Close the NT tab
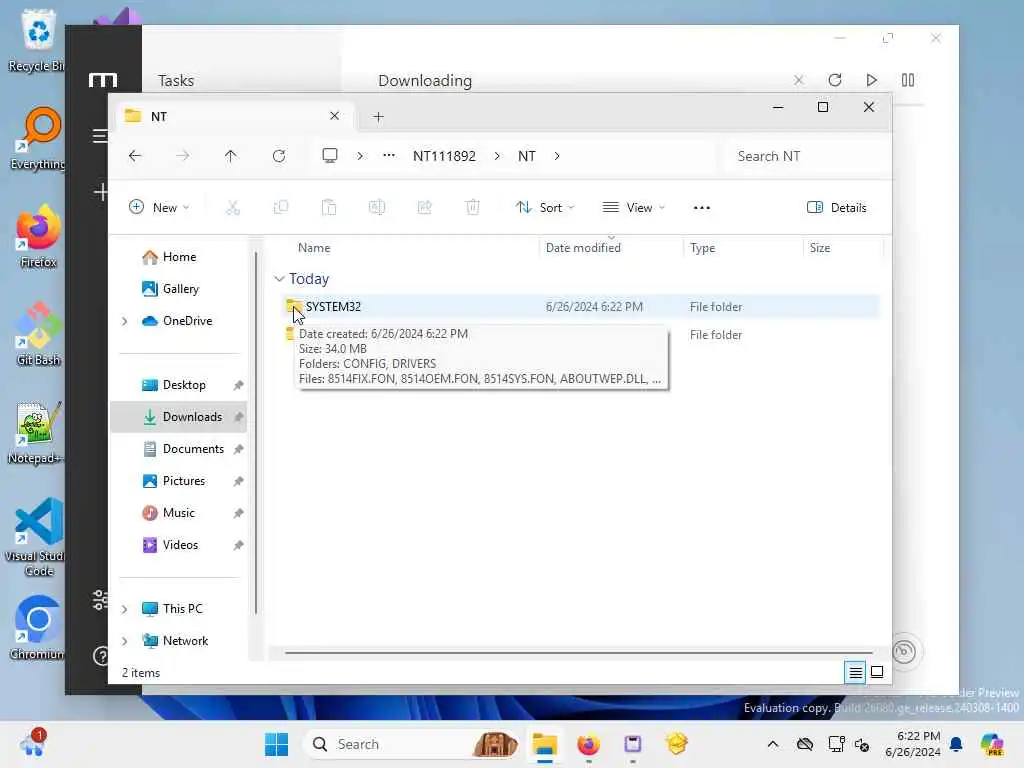This screenshot has height=768, width=1024. click(x=334, y=116)
